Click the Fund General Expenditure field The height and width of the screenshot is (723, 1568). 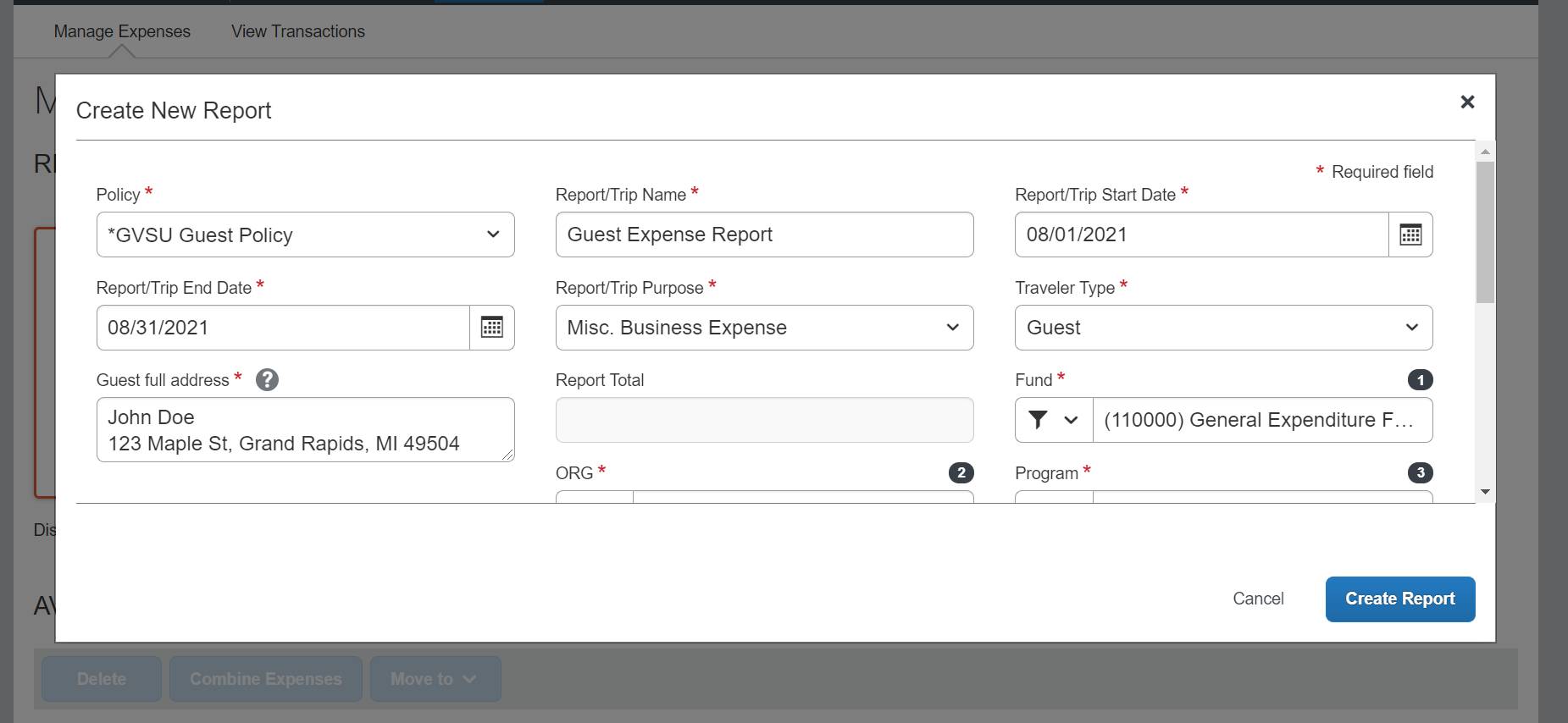point(1261,420)
